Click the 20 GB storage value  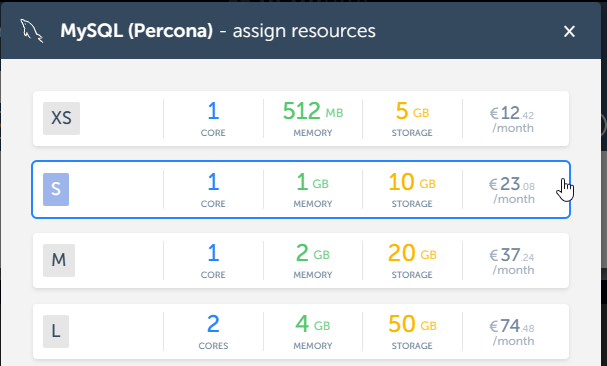pos(412,253)
